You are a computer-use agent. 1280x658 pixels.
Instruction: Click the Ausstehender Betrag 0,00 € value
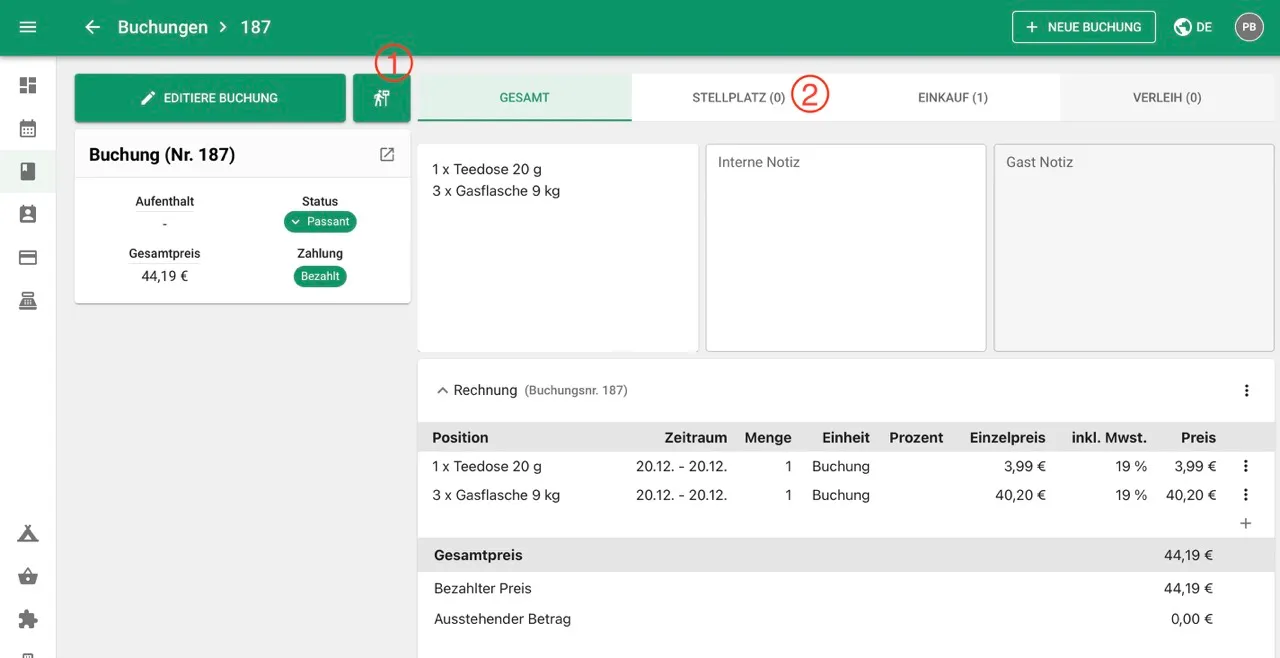point(1192,619)
